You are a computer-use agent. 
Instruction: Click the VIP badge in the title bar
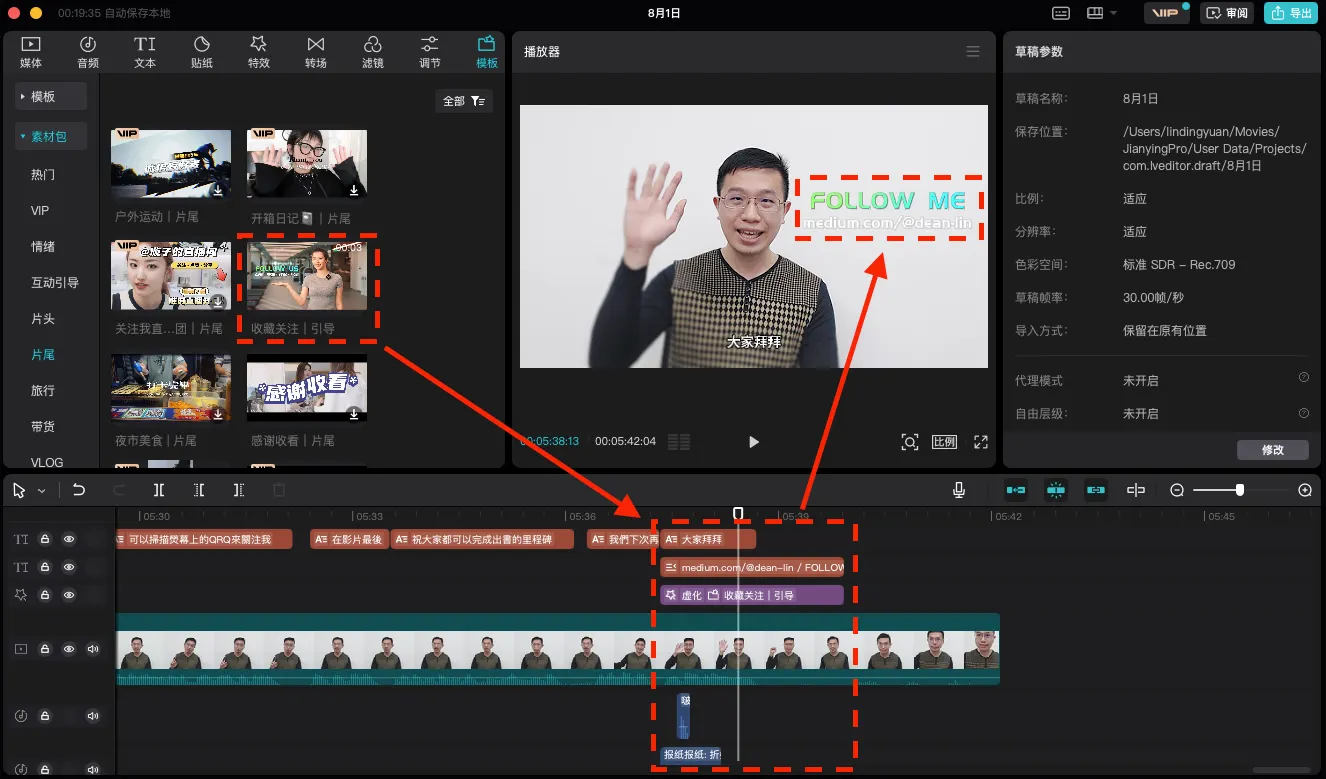[1166, 13]
